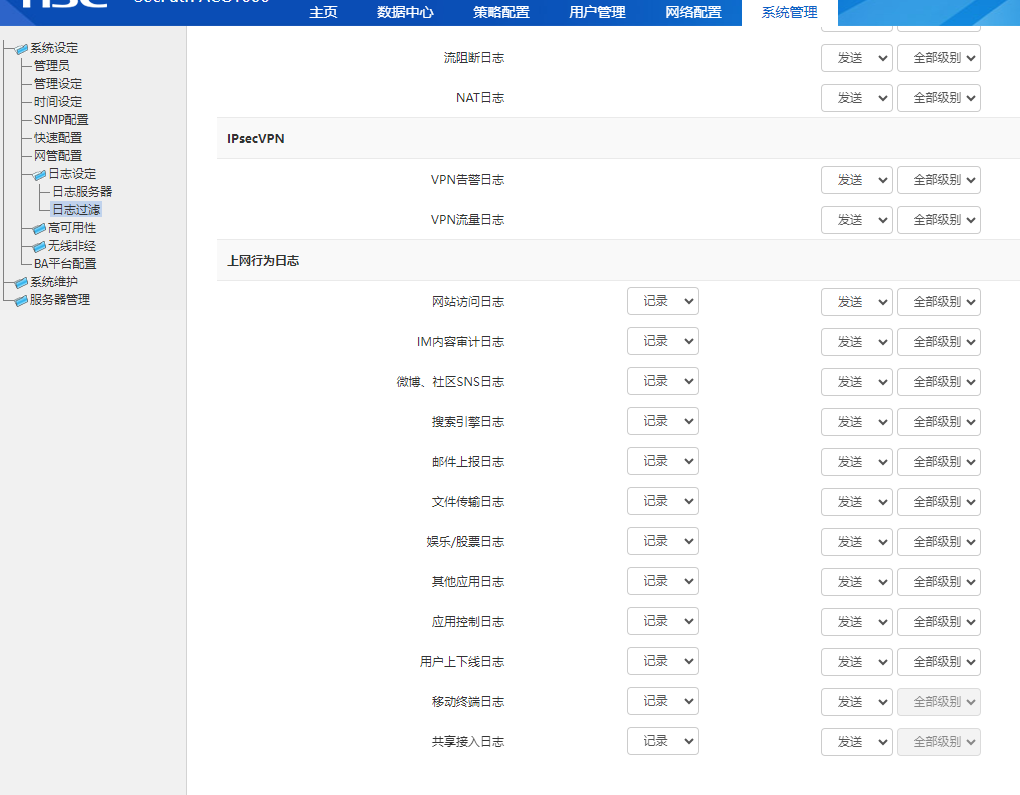Click the IPsecVPN section heading
The image size is (1020, 795).
click(x=256, y=139)
